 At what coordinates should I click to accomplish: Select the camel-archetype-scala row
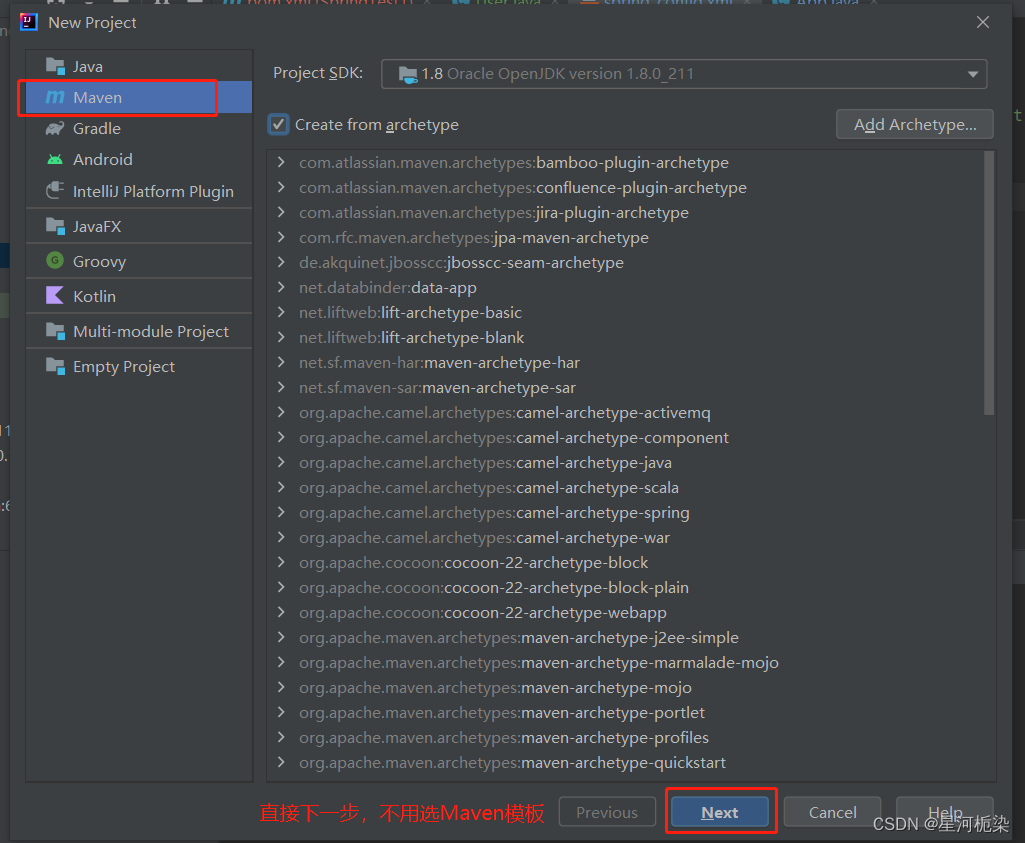(624, 488)
